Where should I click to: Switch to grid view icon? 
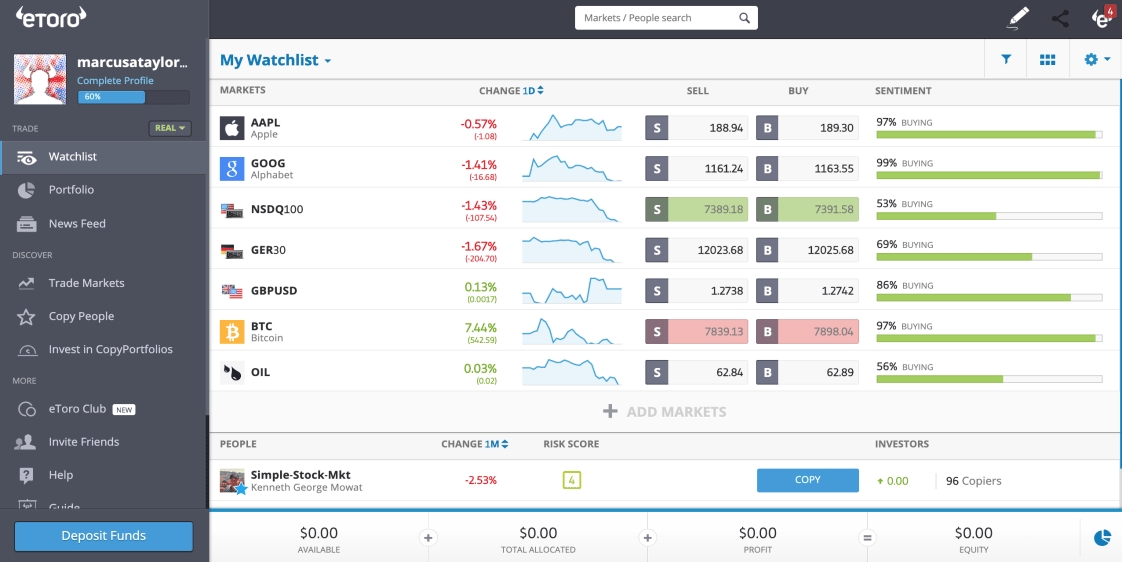[x=1048, y=60]
